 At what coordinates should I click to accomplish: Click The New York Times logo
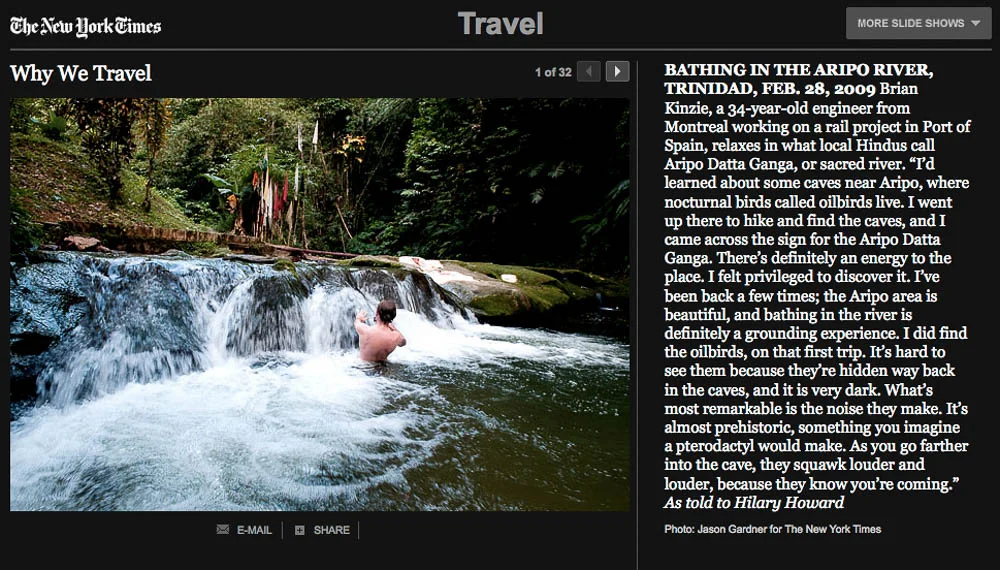click(x=85, y=27)
